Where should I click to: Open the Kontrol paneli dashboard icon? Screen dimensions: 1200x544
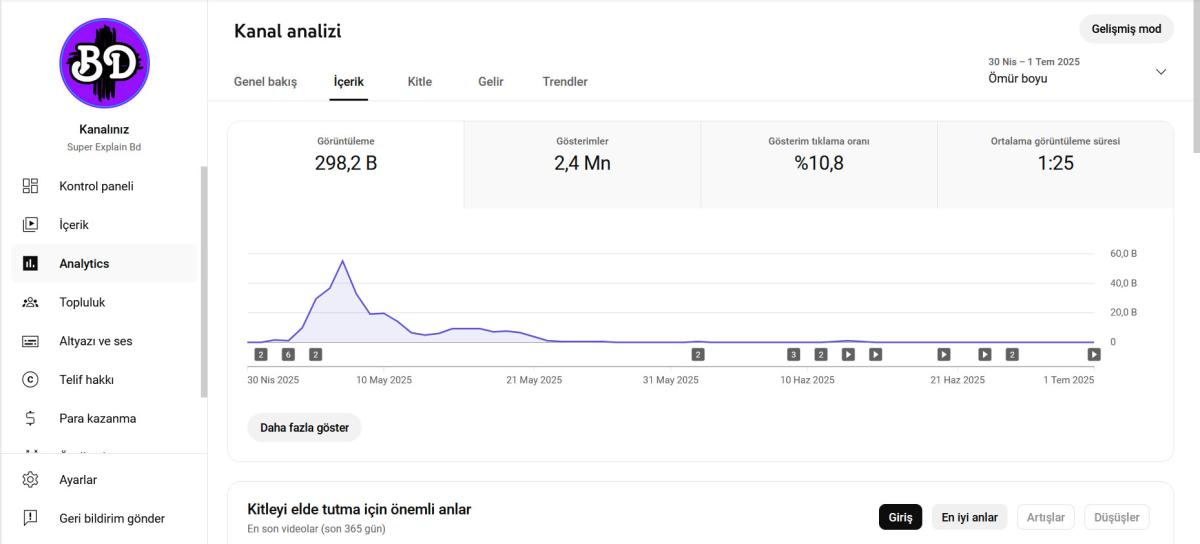coord(30,186)
